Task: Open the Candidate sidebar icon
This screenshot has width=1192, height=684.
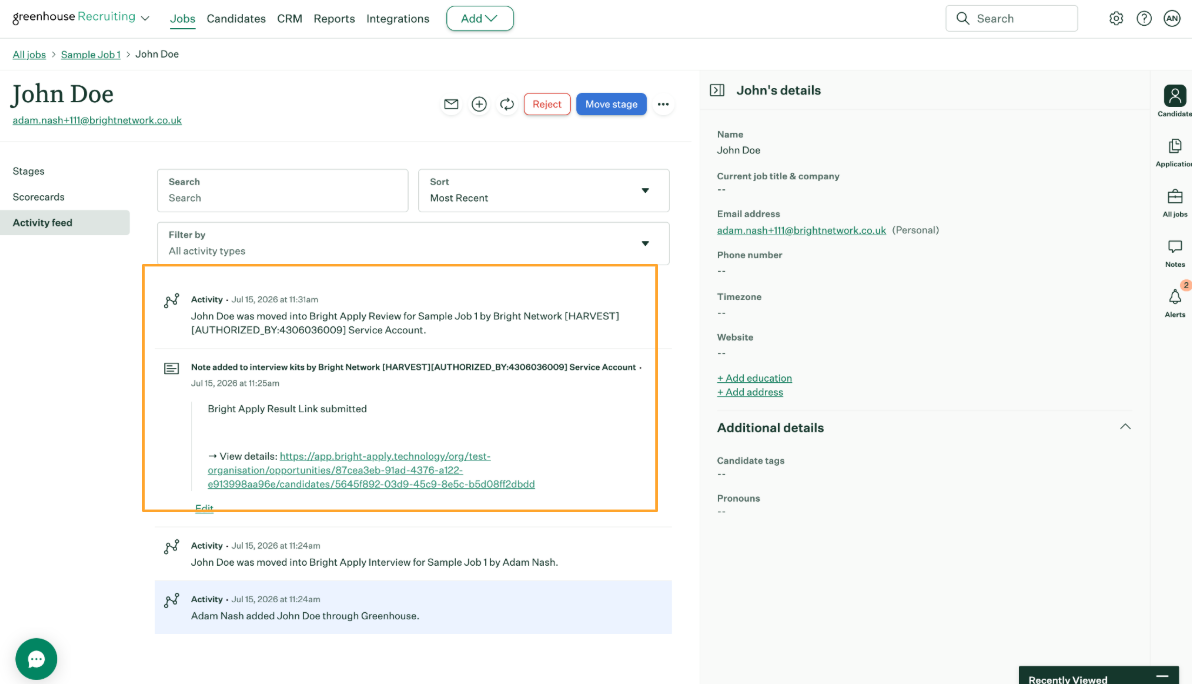Action: (1175, 101)
